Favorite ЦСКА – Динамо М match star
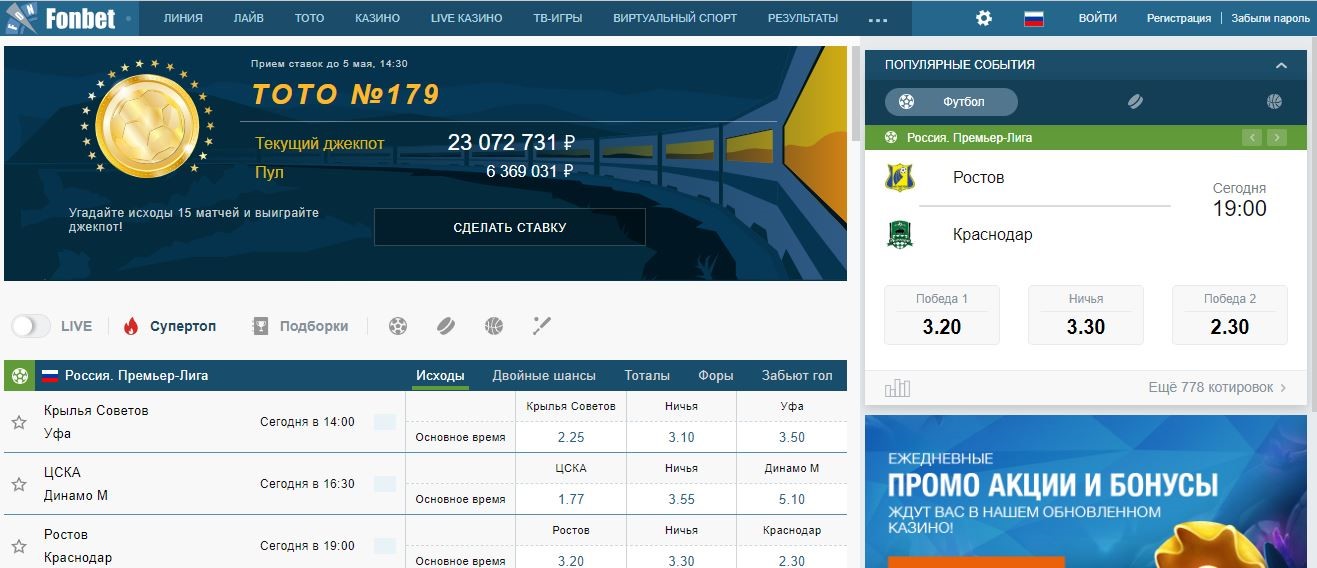This screenshot has width=1317, height=568. [x=18, y=484]
